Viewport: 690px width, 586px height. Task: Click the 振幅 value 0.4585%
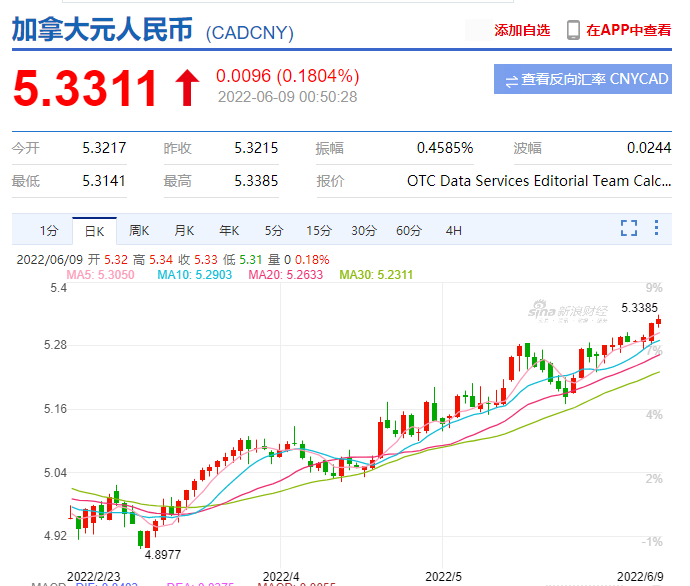(445, 148)
